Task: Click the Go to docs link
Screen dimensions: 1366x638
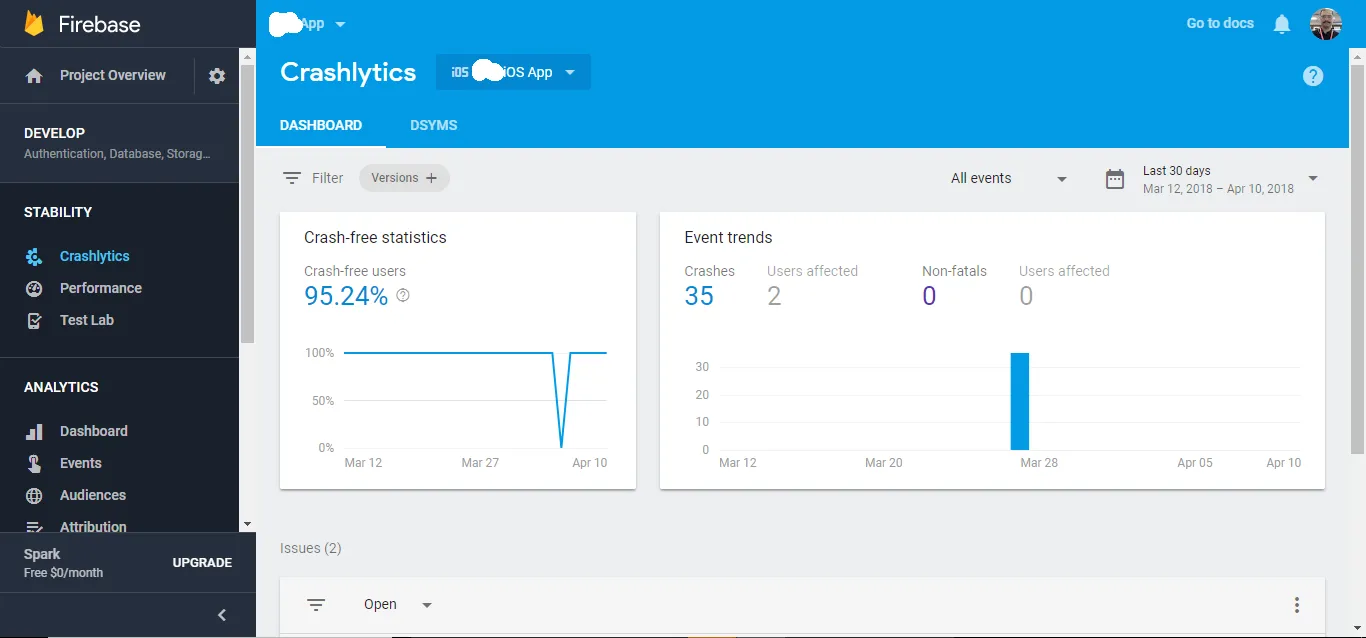Action: pos(1220,23)
